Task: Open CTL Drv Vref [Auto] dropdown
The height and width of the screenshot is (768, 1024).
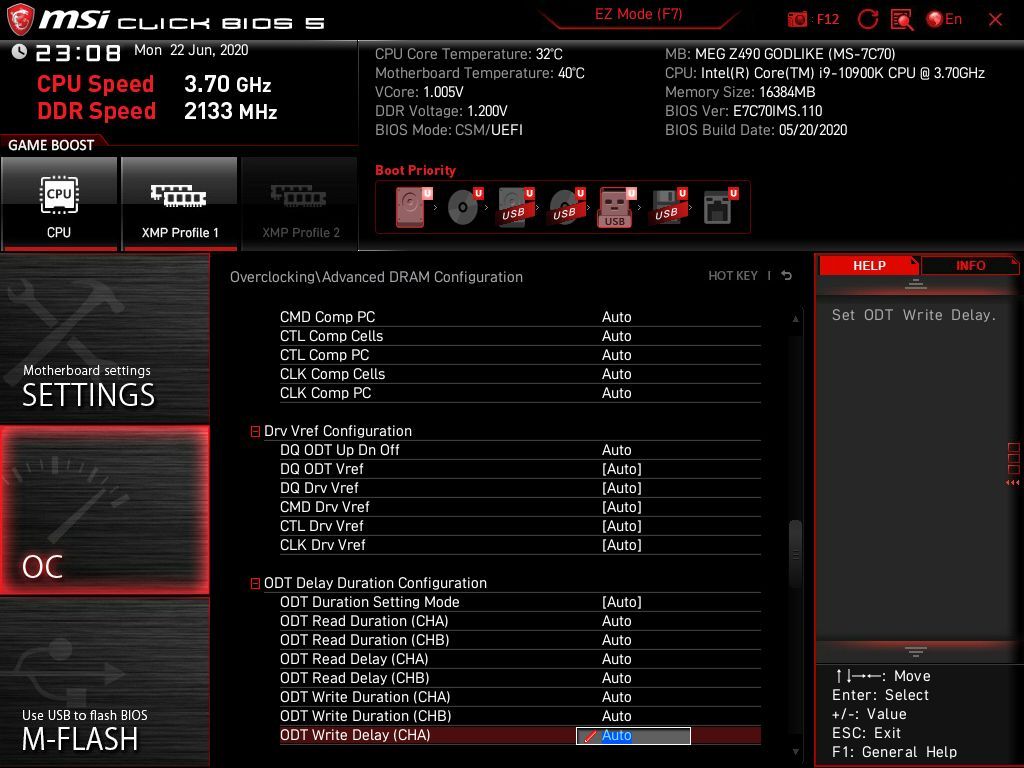Action: point(622,526)
